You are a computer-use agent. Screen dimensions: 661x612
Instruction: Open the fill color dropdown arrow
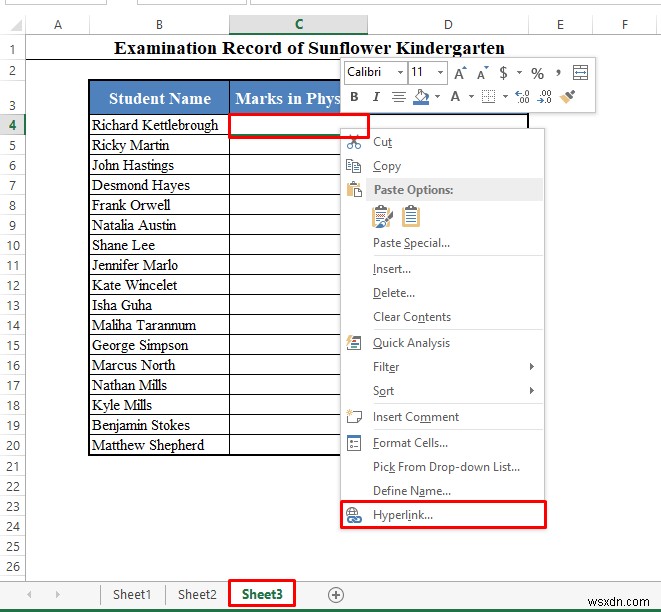(438, 97)
